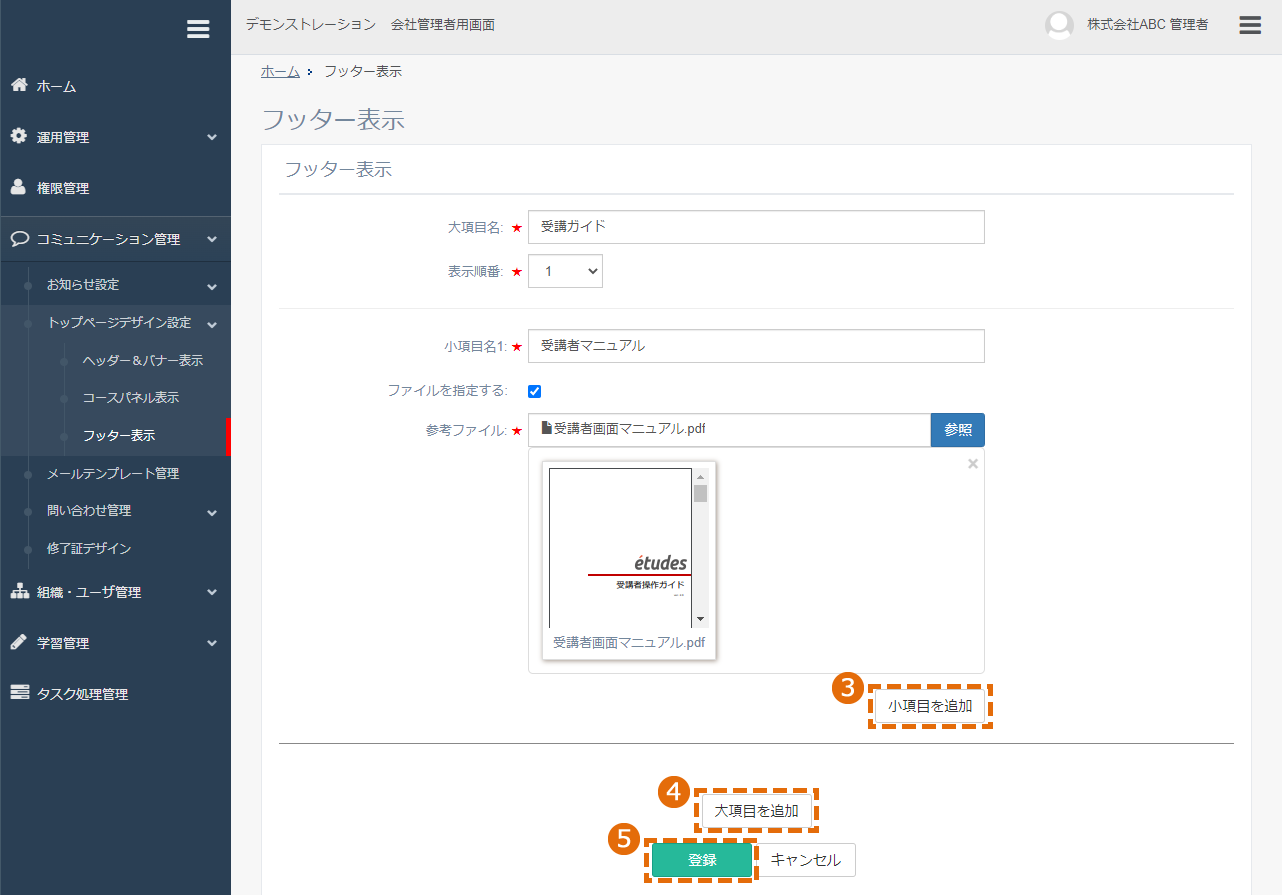Click the 参照 browse button

[x=958, y=430]
